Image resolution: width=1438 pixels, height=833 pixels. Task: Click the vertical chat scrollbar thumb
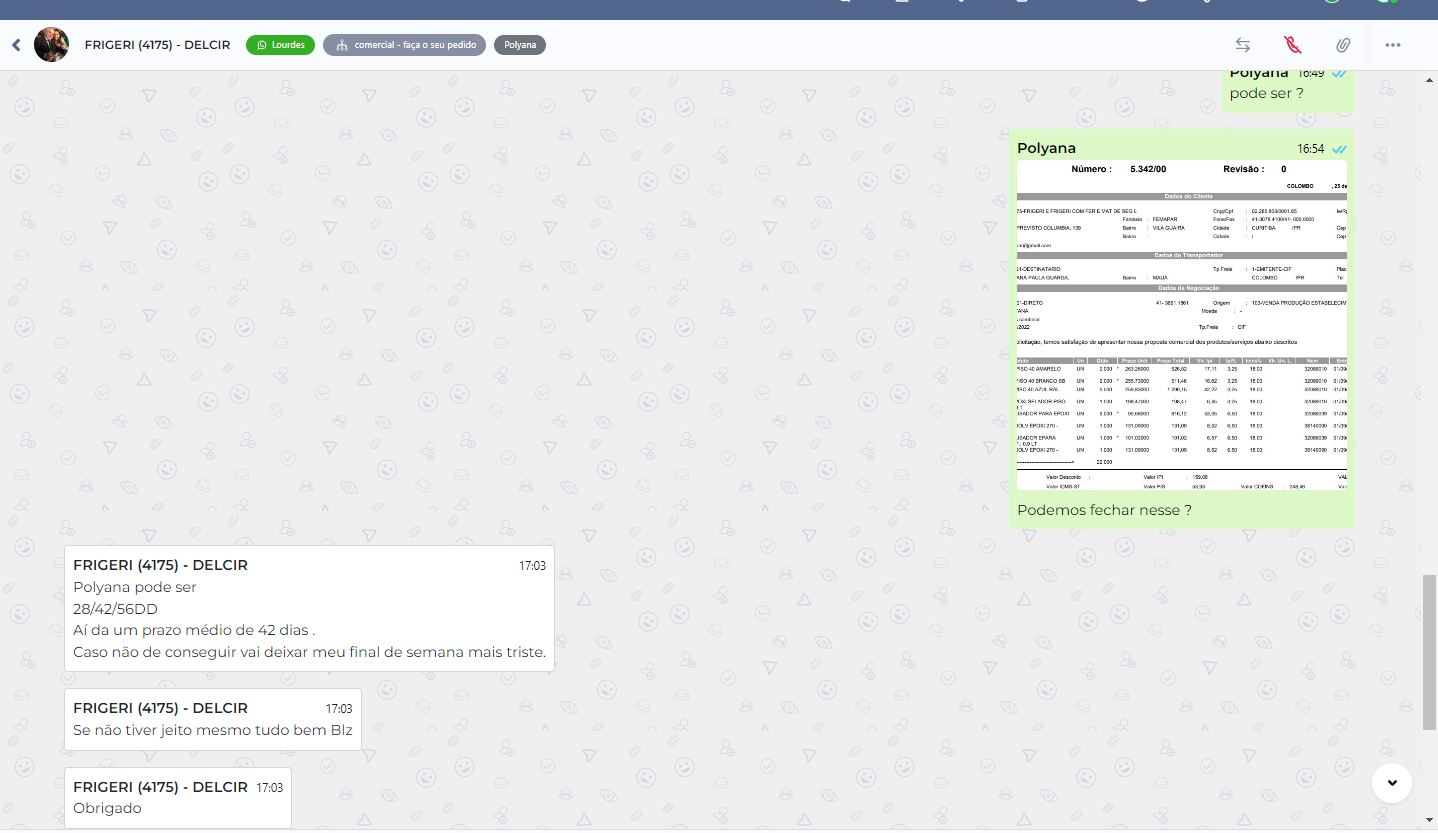pyautogui.click(x=1429, y=650)
